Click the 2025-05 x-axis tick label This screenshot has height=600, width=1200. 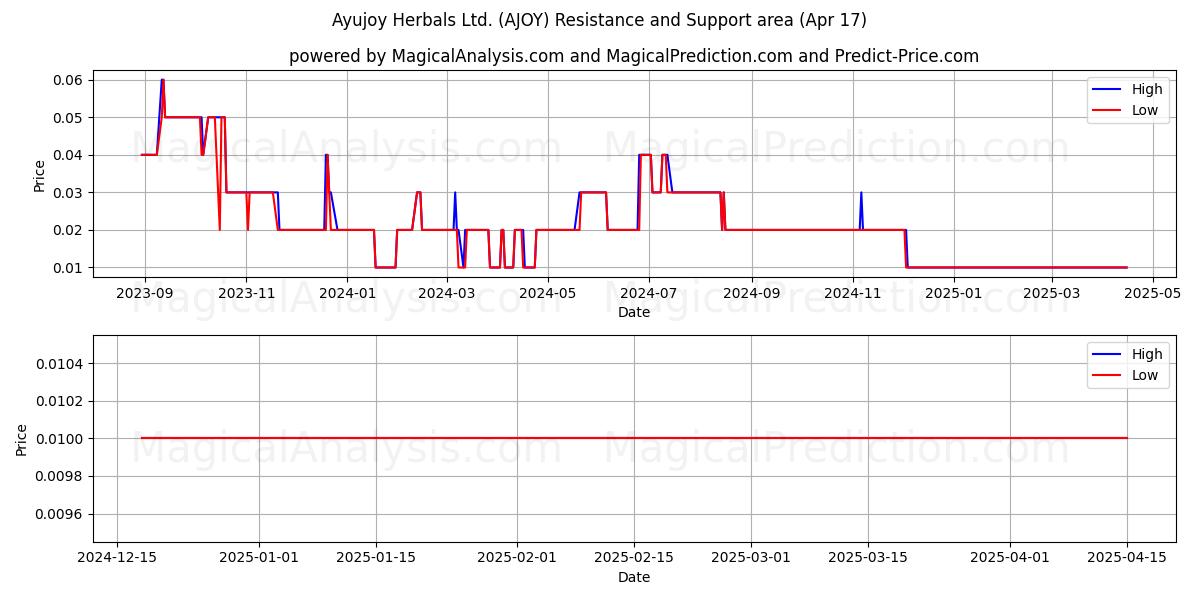pos(1153,294)
